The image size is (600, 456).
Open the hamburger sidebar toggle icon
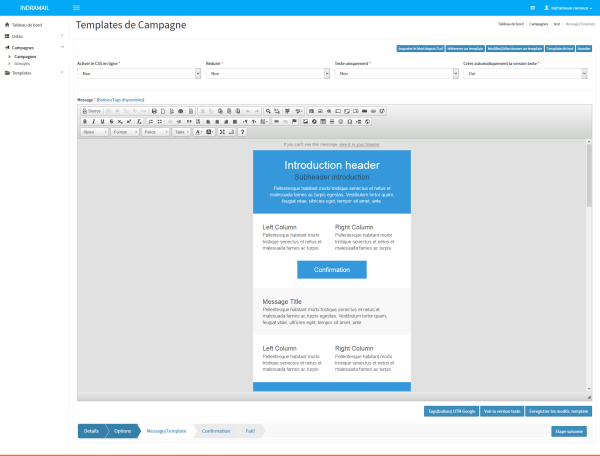(x=78, y=8)
